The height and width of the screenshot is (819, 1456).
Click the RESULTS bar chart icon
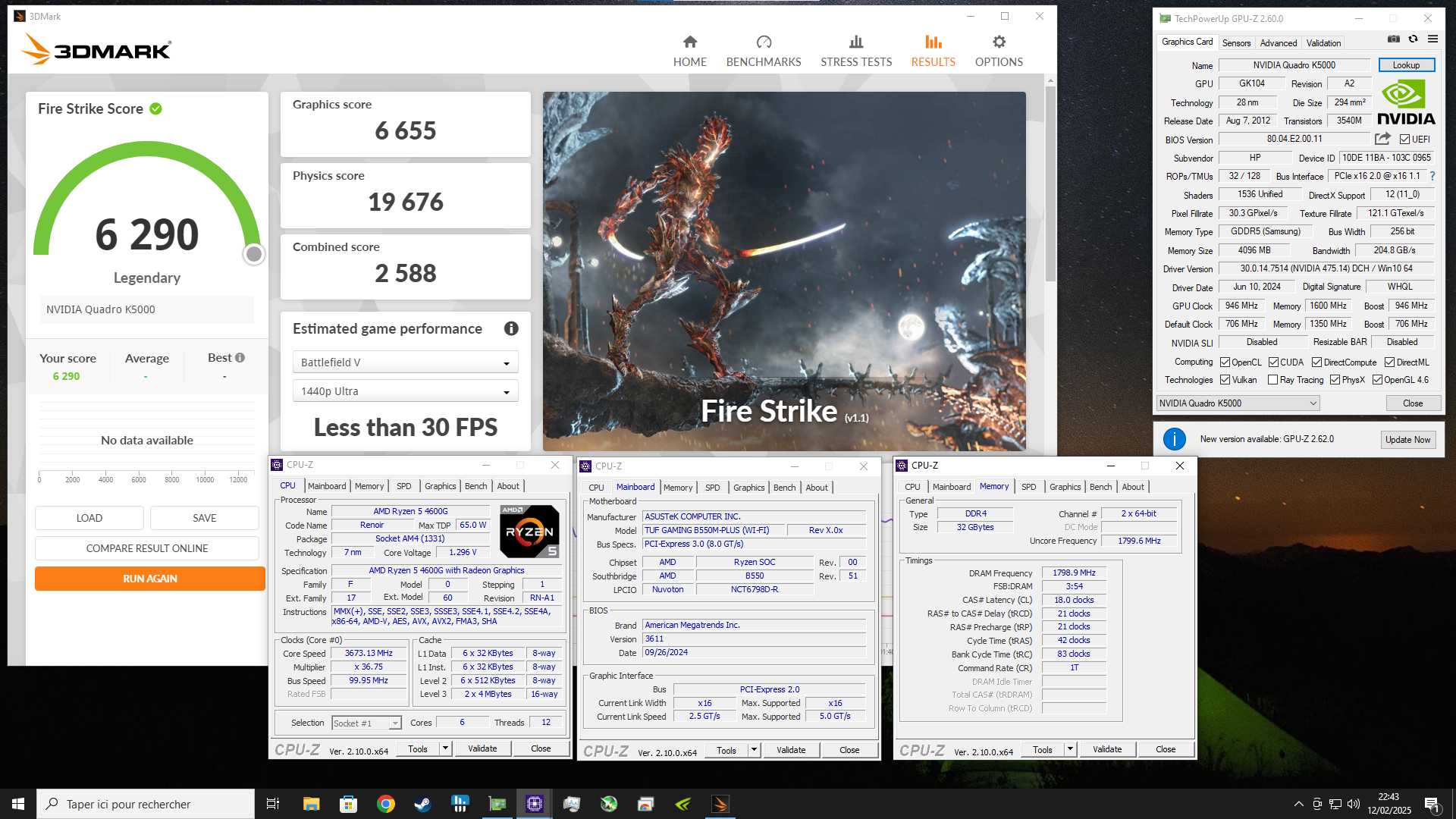pyautogui.click(x=934, y=42)
